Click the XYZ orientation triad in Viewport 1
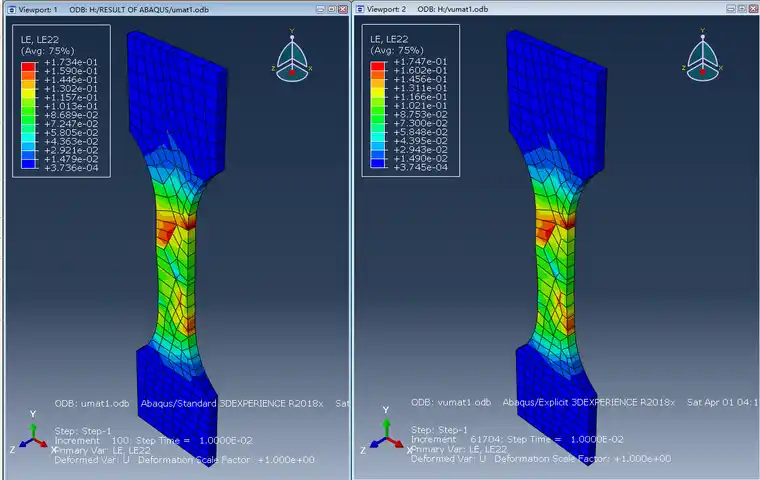This screenshot has width=760, height=480. pos(31,434)
